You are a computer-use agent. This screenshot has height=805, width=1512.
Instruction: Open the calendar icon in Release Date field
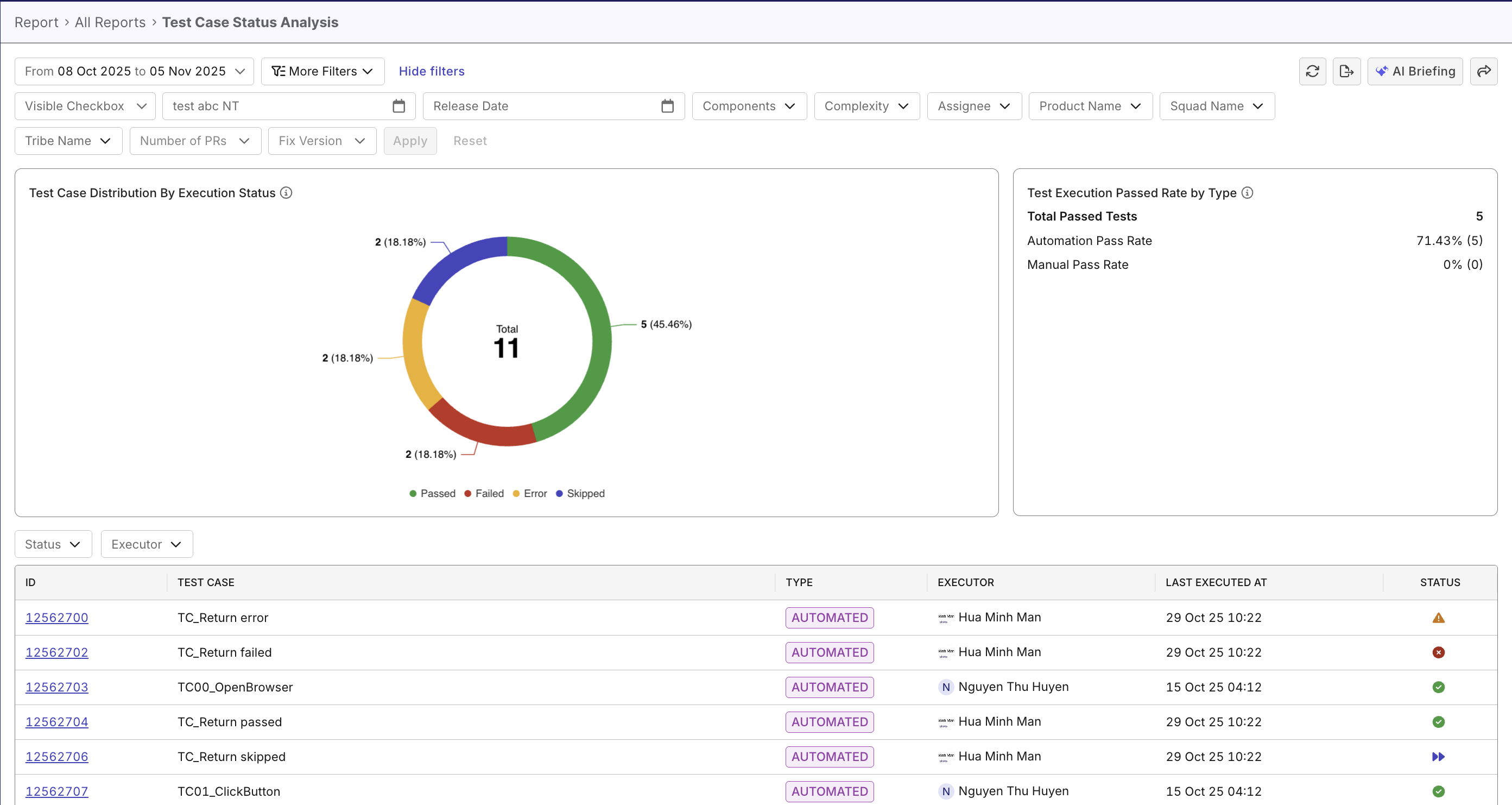tap(667, 106)
